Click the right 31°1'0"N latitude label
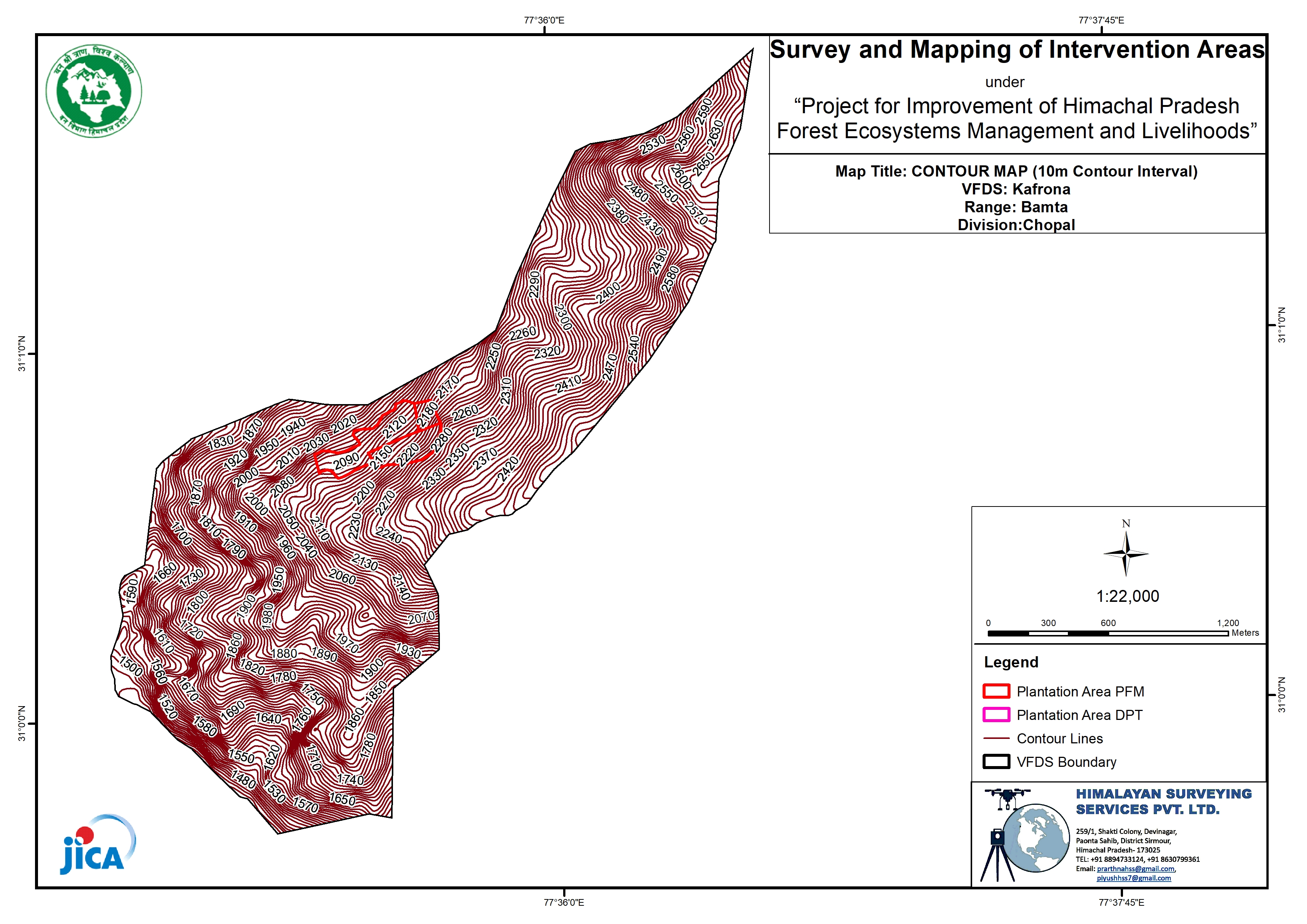The height and width of the screenshot is (924, 1307). [x=1282, y=325]
